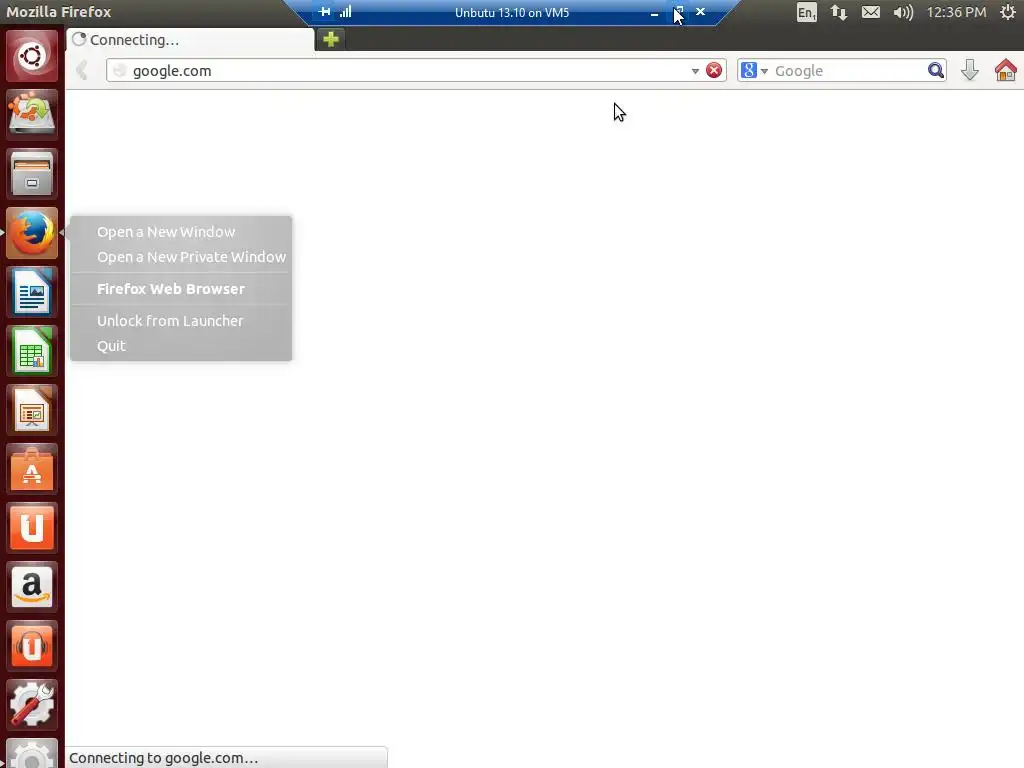This screenshot has width=1024, height=768.
Task: Open a new tab with green plus
Action: pos(331,39)
